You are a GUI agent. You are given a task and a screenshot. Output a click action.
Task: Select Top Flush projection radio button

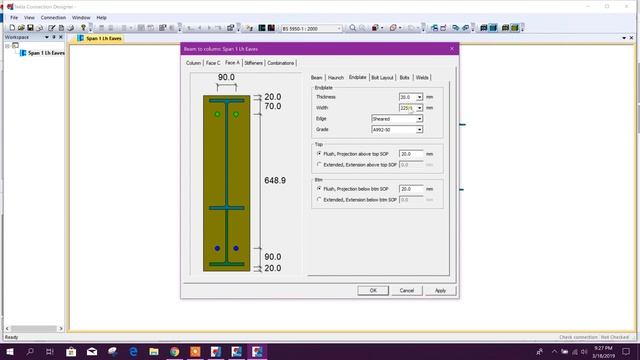pos(319,153)
